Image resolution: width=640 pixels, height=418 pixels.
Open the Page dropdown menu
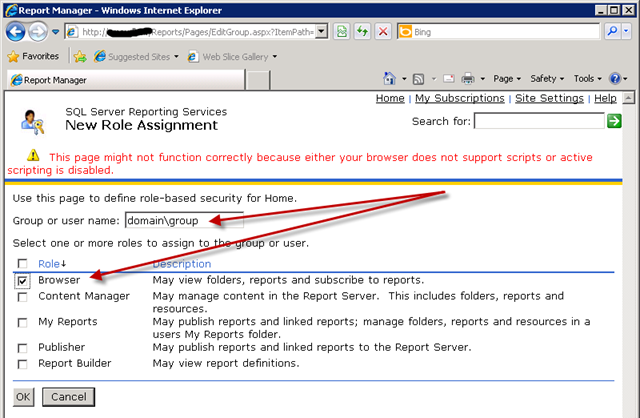[x=507, y=79]
